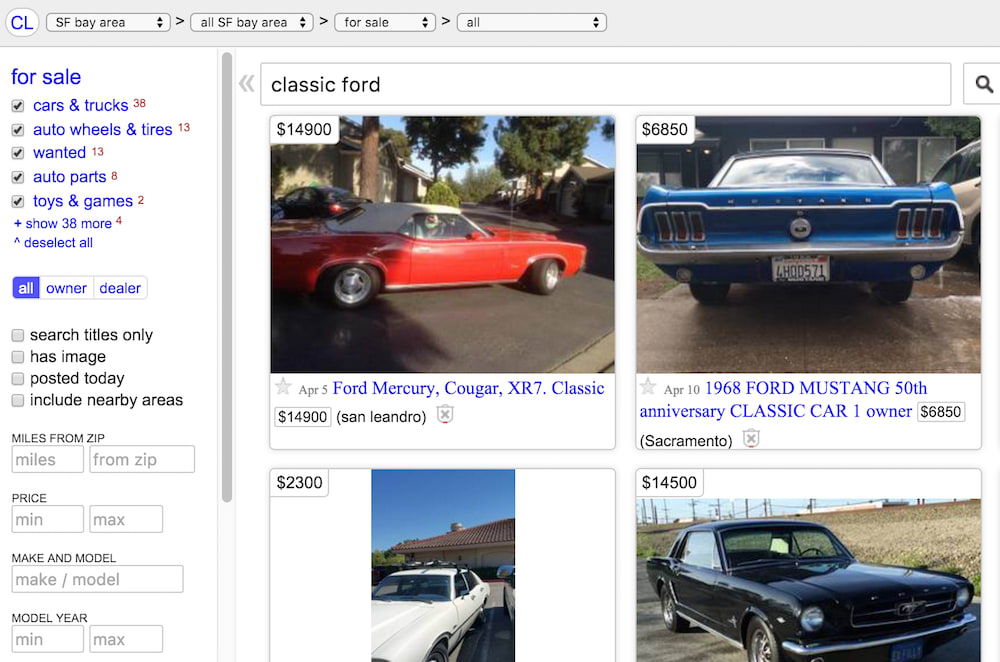Click the make / model input field
1000x662 pixels.
98,579
